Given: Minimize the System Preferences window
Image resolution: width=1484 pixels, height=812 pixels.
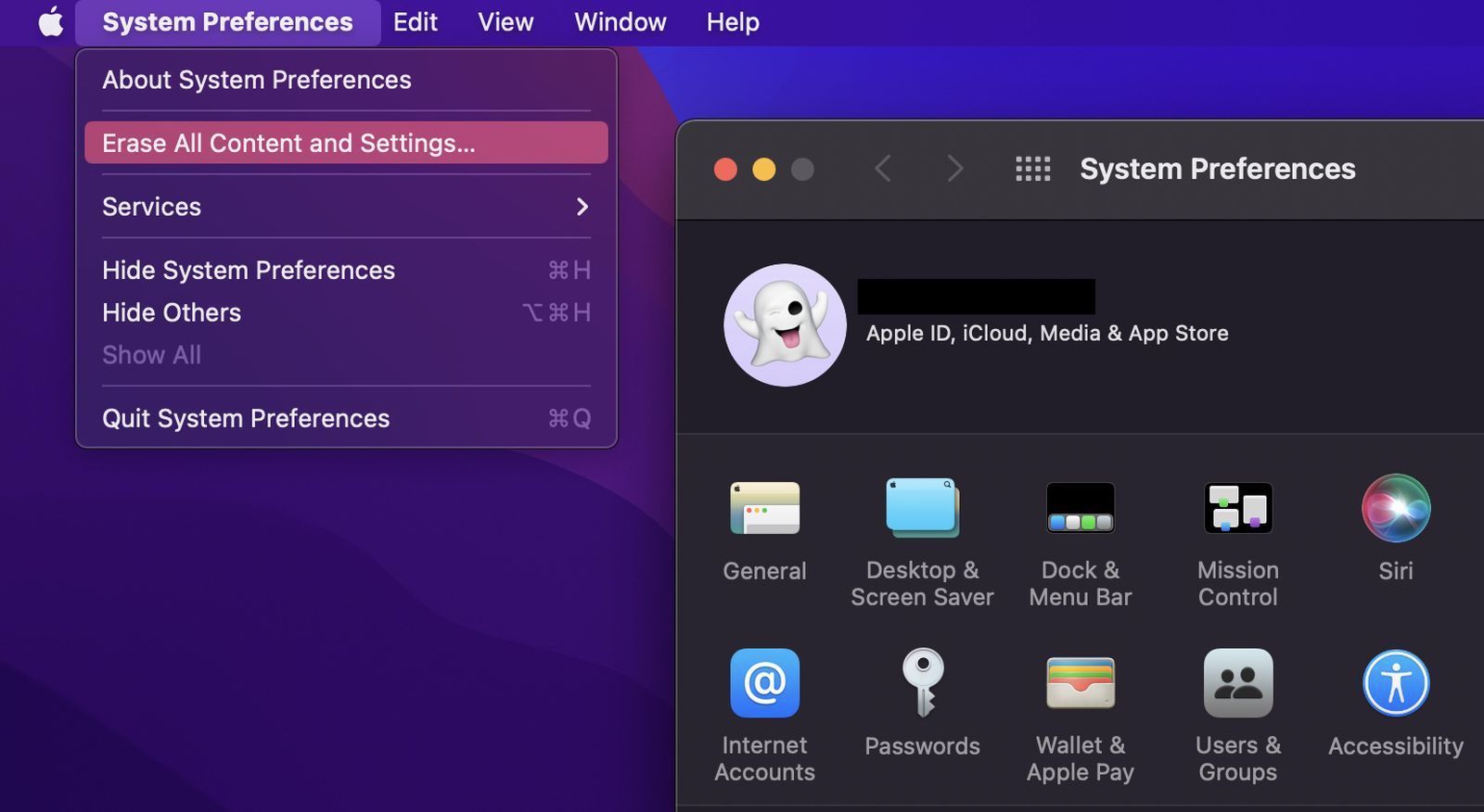Looking at the screenshot, I should point(763,170).
